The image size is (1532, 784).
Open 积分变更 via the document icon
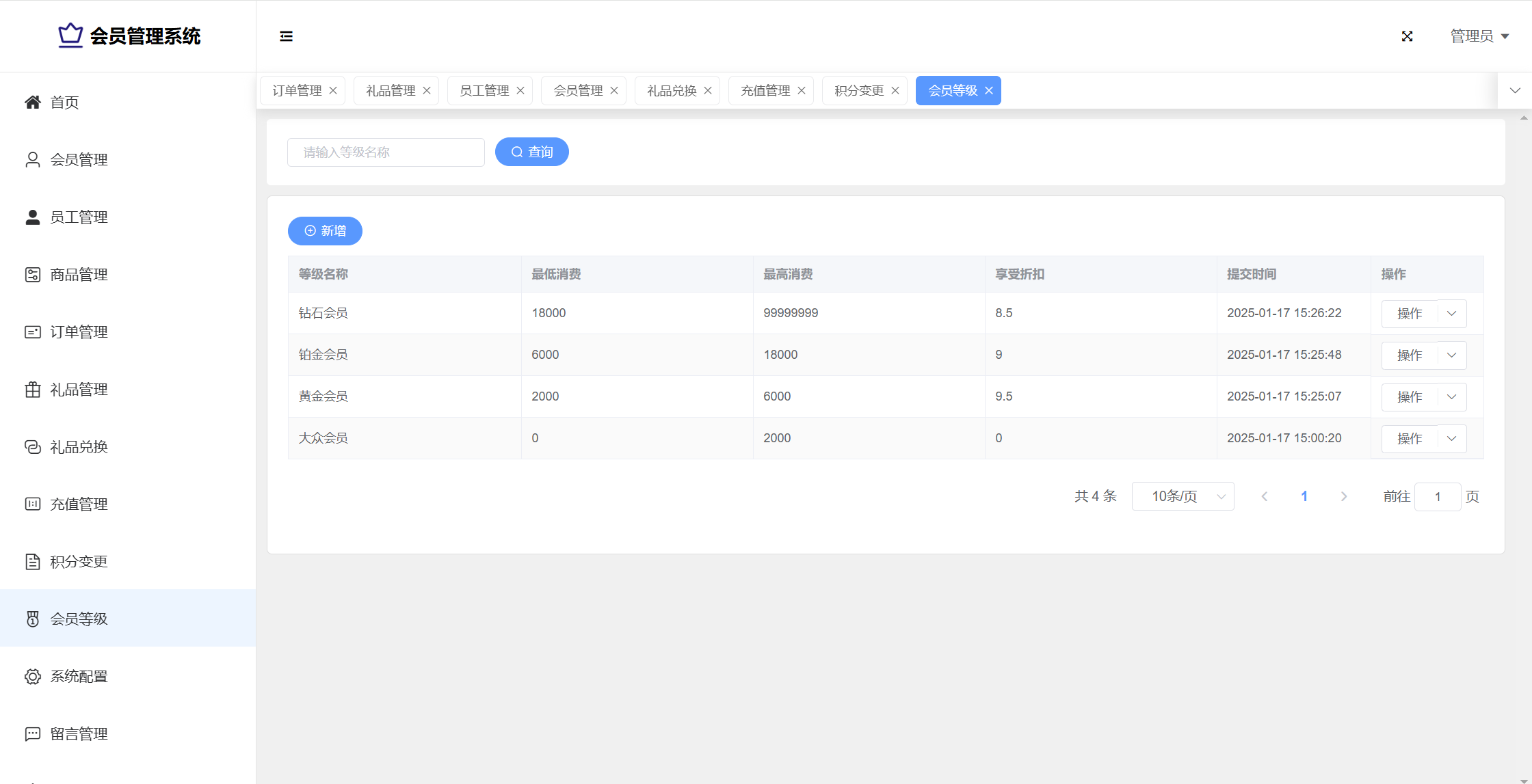click(x=32, y=562)
